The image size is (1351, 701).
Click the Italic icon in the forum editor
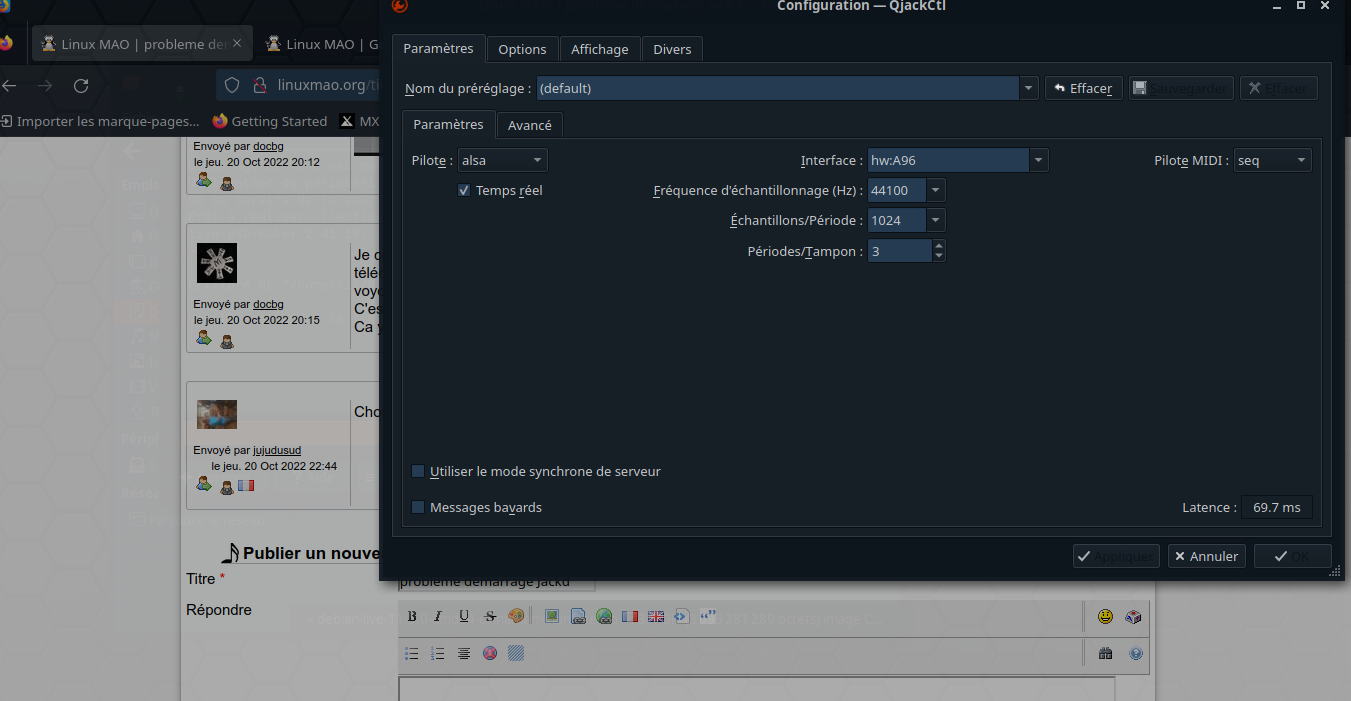pyautogui.click(x=437, y=617)
